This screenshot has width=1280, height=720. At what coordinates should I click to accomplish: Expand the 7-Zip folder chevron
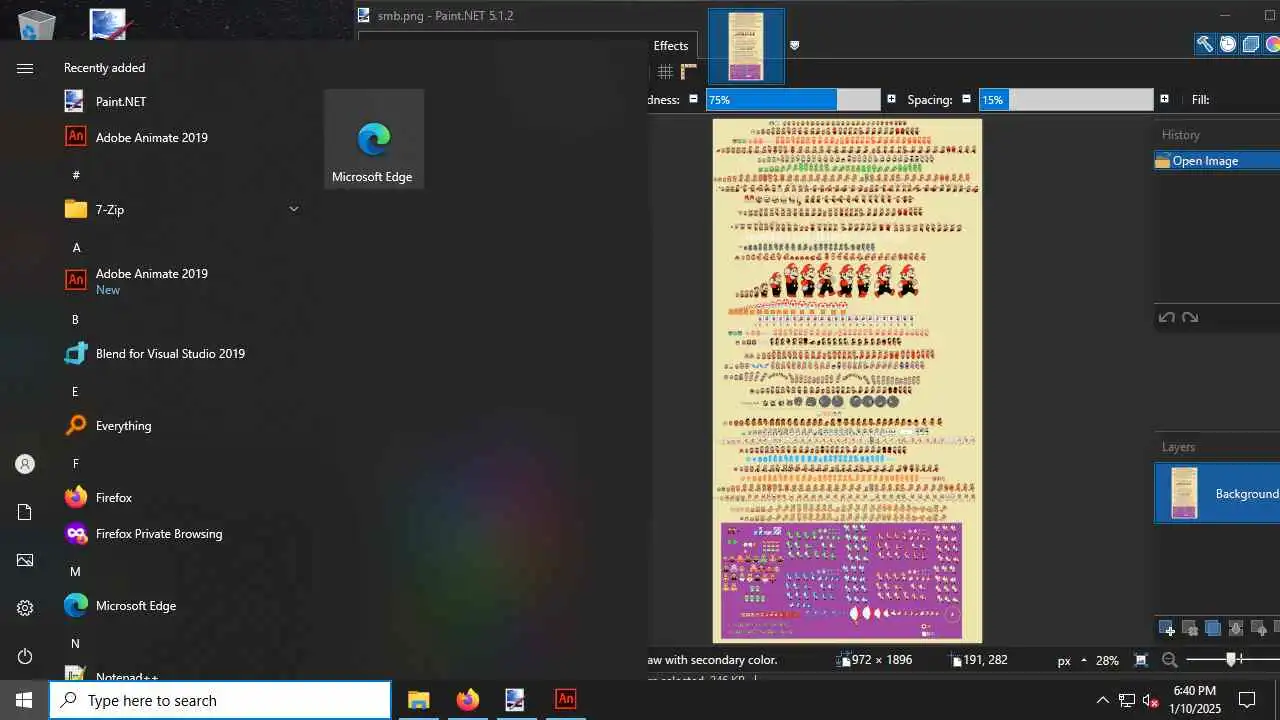[x=293, y=209]
